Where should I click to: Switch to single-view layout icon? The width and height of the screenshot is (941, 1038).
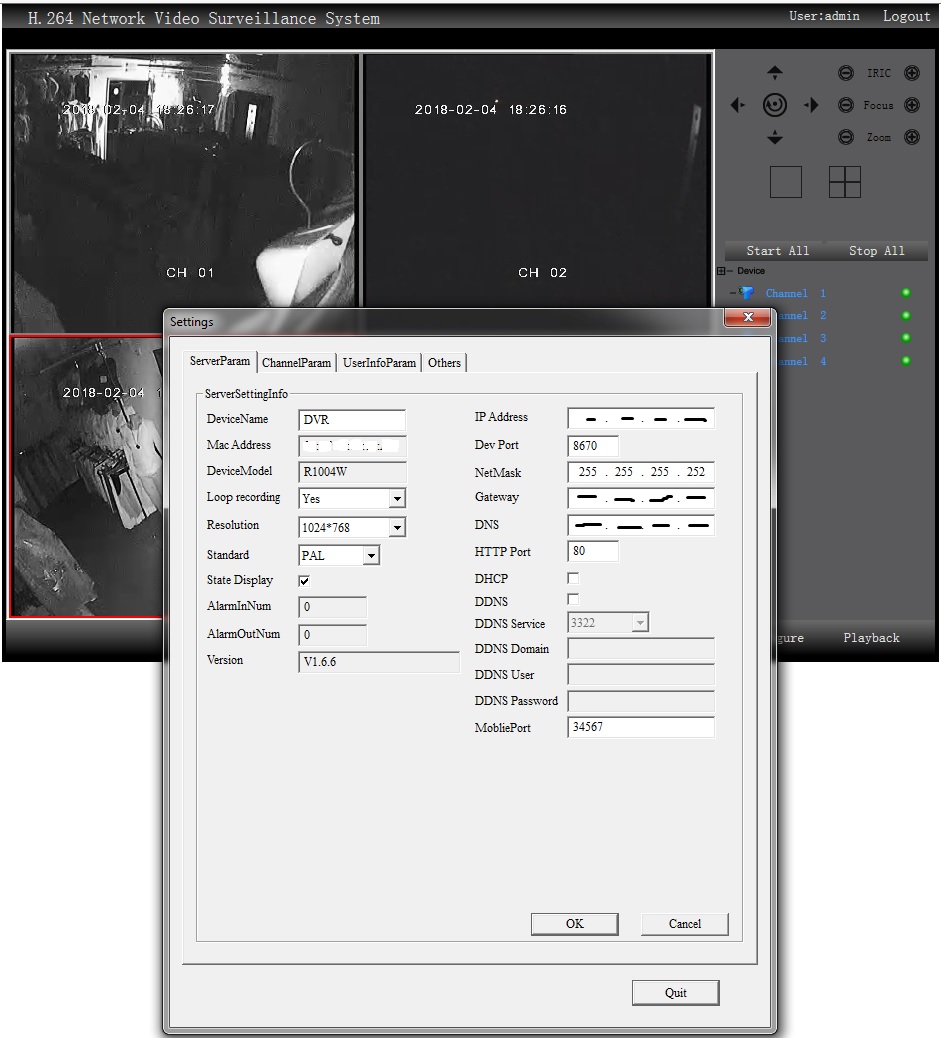(786, 182)
